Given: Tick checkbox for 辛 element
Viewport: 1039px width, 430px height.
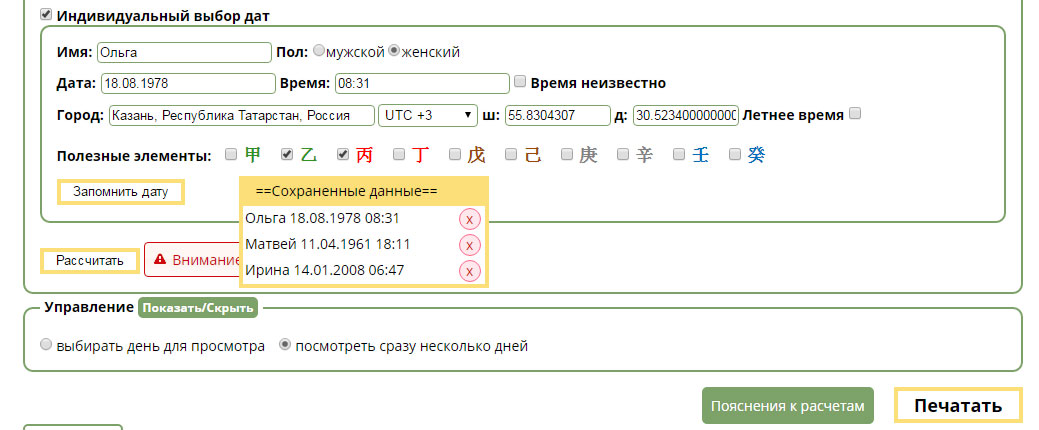Looking at the screenshot, I should [x=622, y=154].
